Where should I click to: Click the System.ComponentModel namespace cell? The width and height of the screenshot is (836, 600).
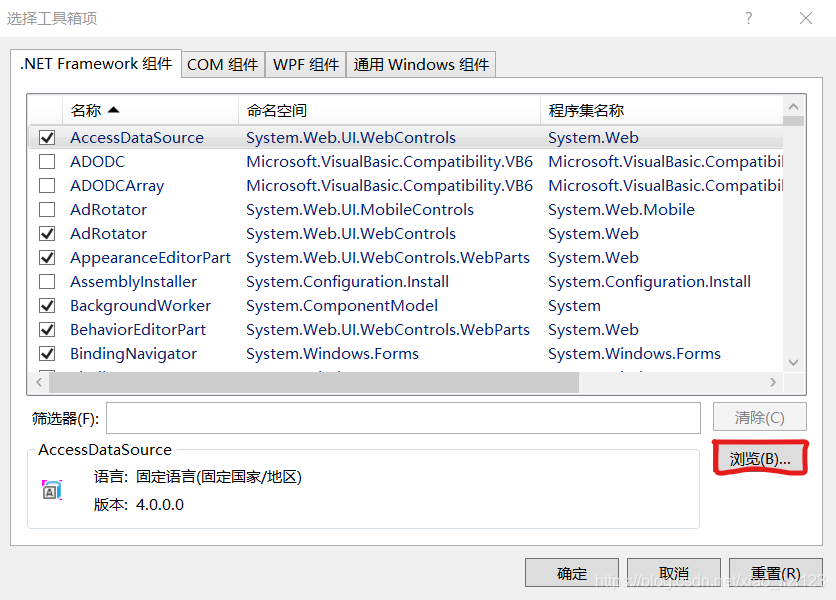click(x=342, y=306)
